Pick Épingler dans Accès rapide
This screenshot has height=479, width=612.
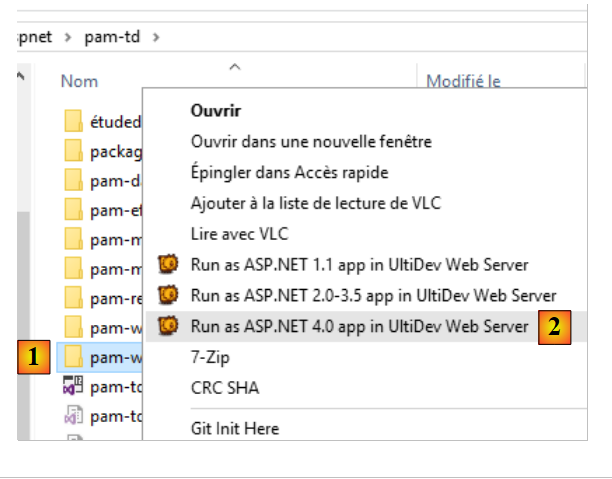pos(289,172)
